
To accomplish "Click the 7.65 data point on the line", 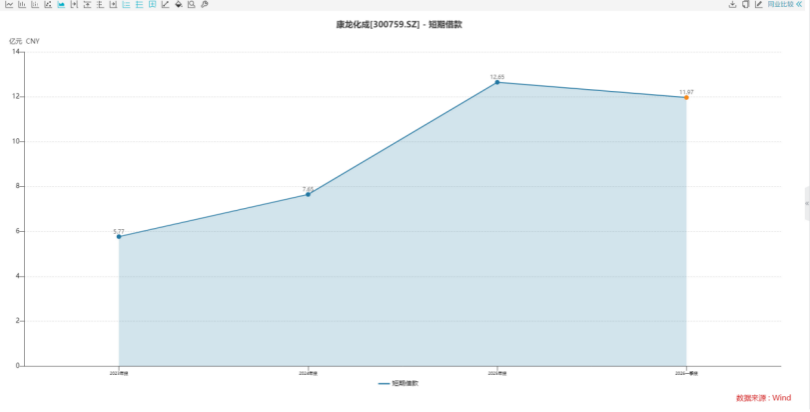I will (x=308, y=195).
